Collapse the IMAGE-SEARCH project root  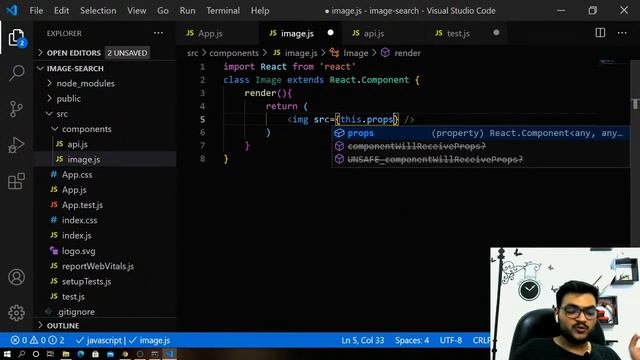(105, 68)
